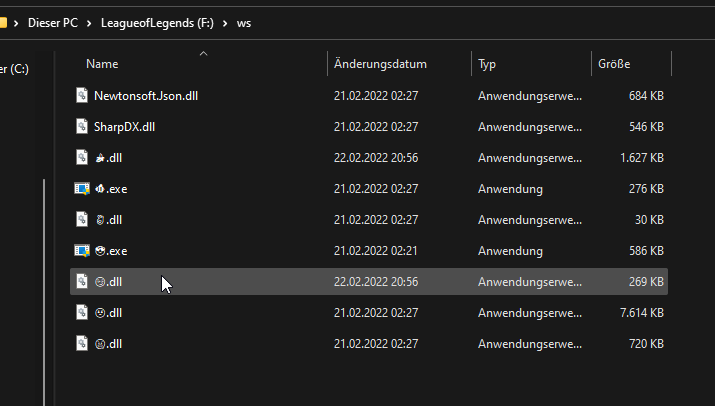Click the 269 KB size value
Viewport: 715px width, 406px height.
coord(646,282)
